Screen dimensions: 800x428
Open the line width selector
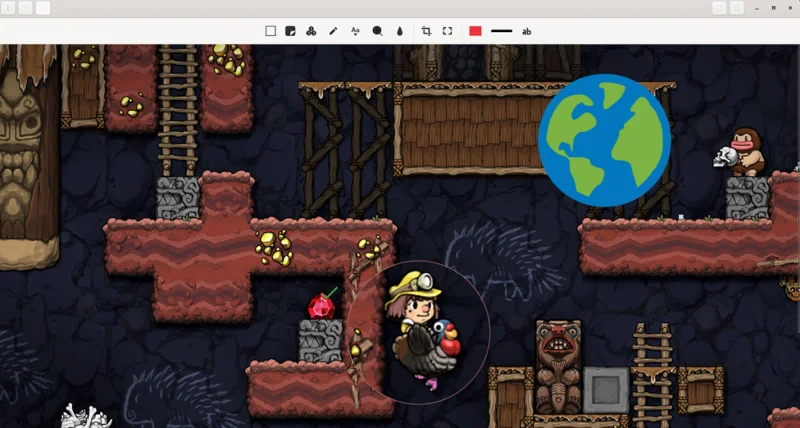[502, 31]
